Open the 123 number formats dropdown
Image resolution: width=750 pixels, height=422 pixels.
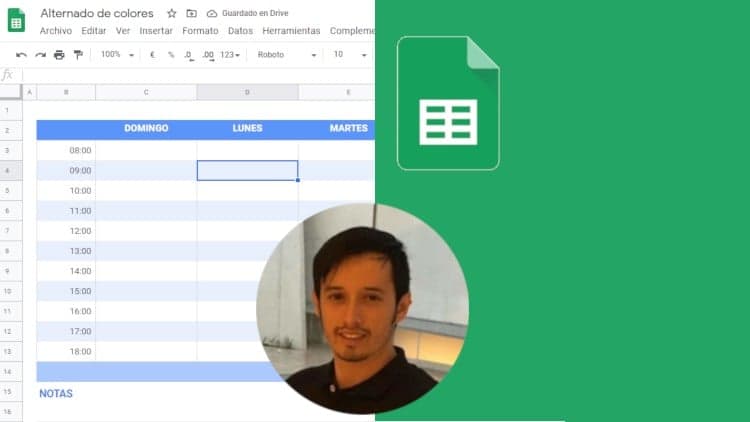(230, 55)
